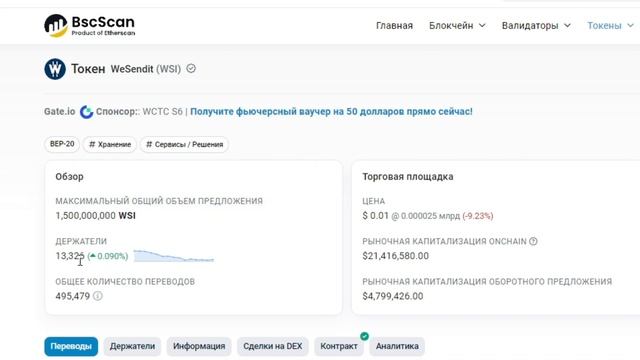Viewport: 640px width, 360px height.
Task: Click the WeSendit (WSI) token name
Action: click(x=146, y=69)
